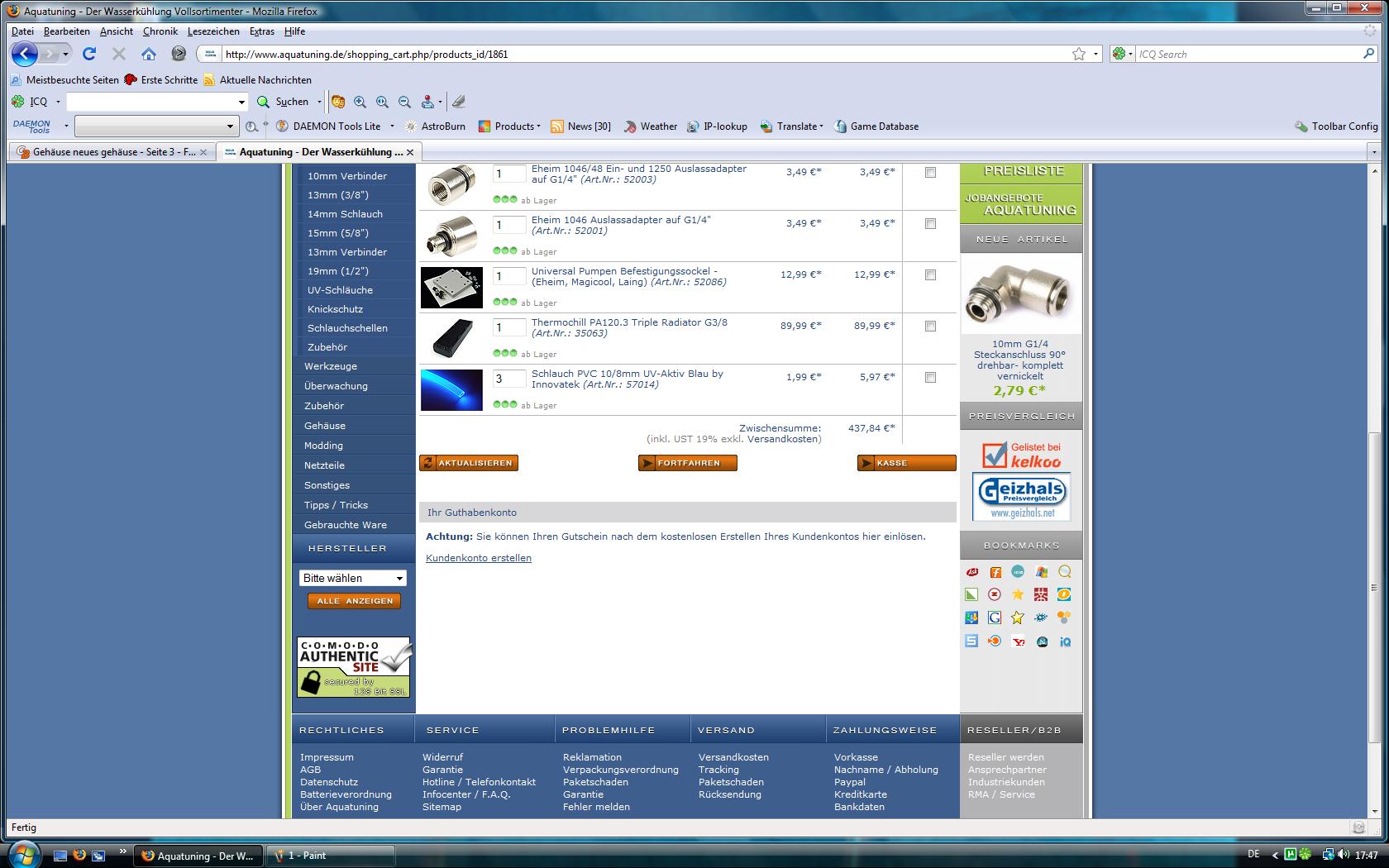The width and height of the screenshot is (1389, 868).
Task: Open the Bearbeiten menu
Action: pyautogui.click(x=66, y=31)
